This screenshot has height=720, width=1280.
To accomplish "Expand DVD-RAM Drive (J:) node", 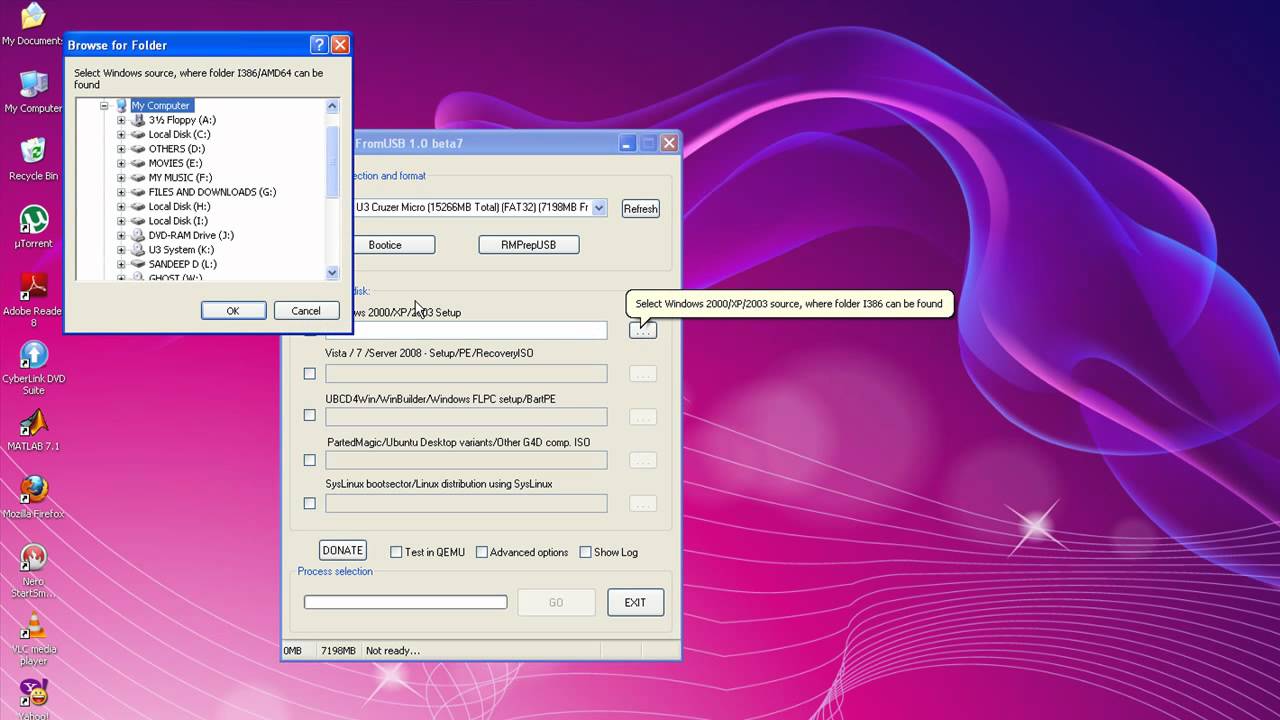I will coord(121,235).
